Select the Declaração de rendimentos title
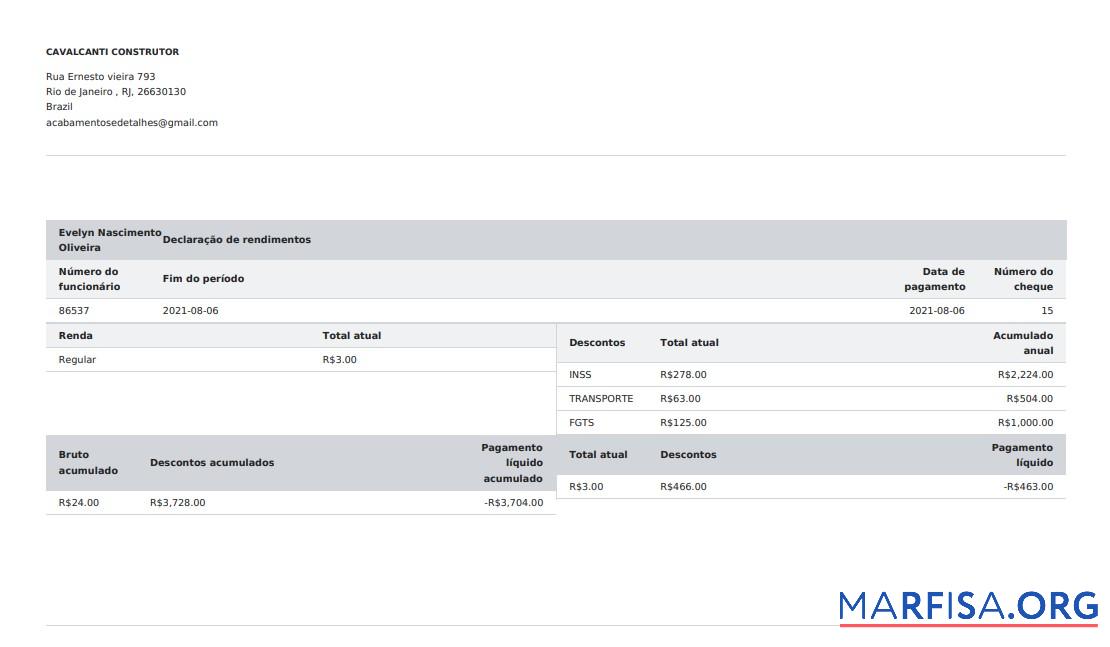1110x647 pixels. coord(236,240)
